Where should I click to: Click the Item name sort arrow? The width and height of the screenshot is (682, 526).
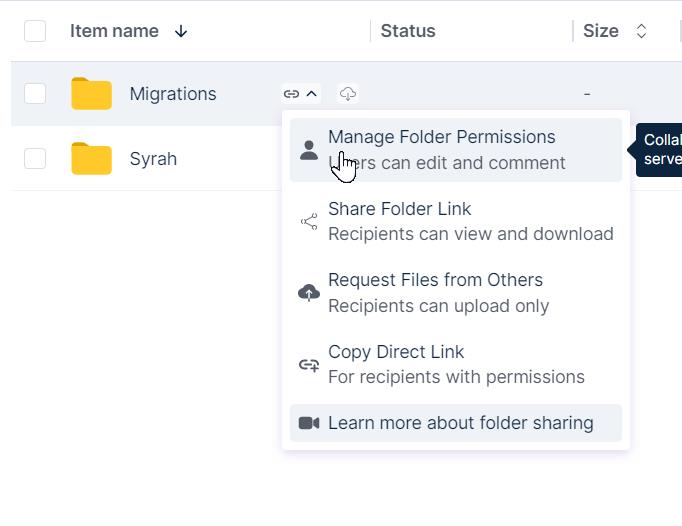coord(181,31)
